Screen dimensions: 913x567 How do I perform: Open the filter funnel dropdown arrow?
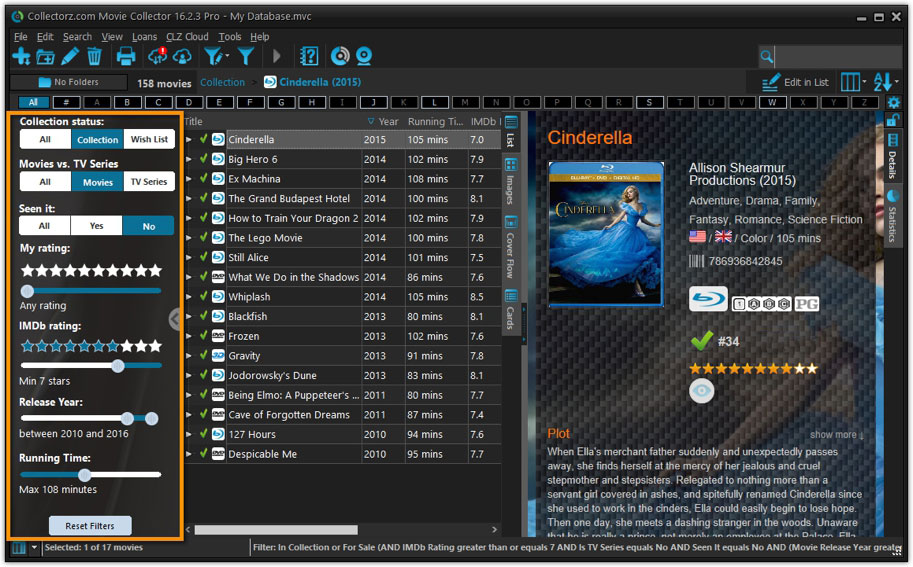click(227, 56)
